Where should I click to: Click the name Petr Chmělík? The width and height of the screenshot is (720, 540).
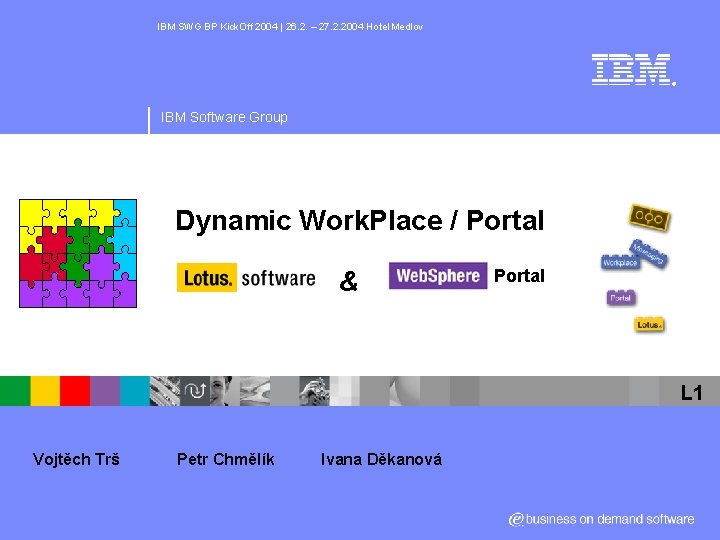[225, 459]
